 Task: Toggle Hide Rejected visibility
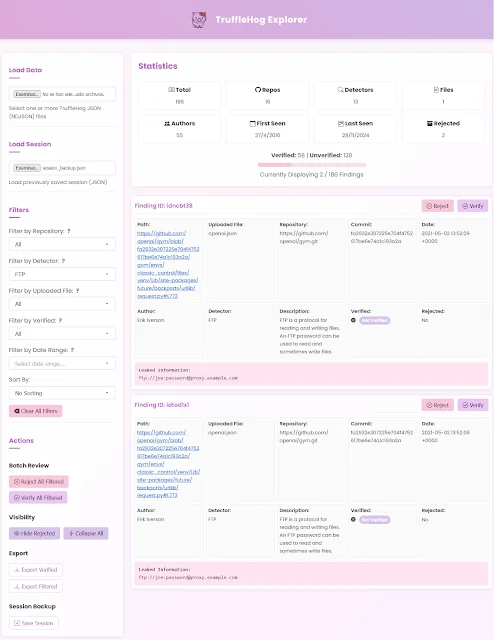tap(34, 533)
